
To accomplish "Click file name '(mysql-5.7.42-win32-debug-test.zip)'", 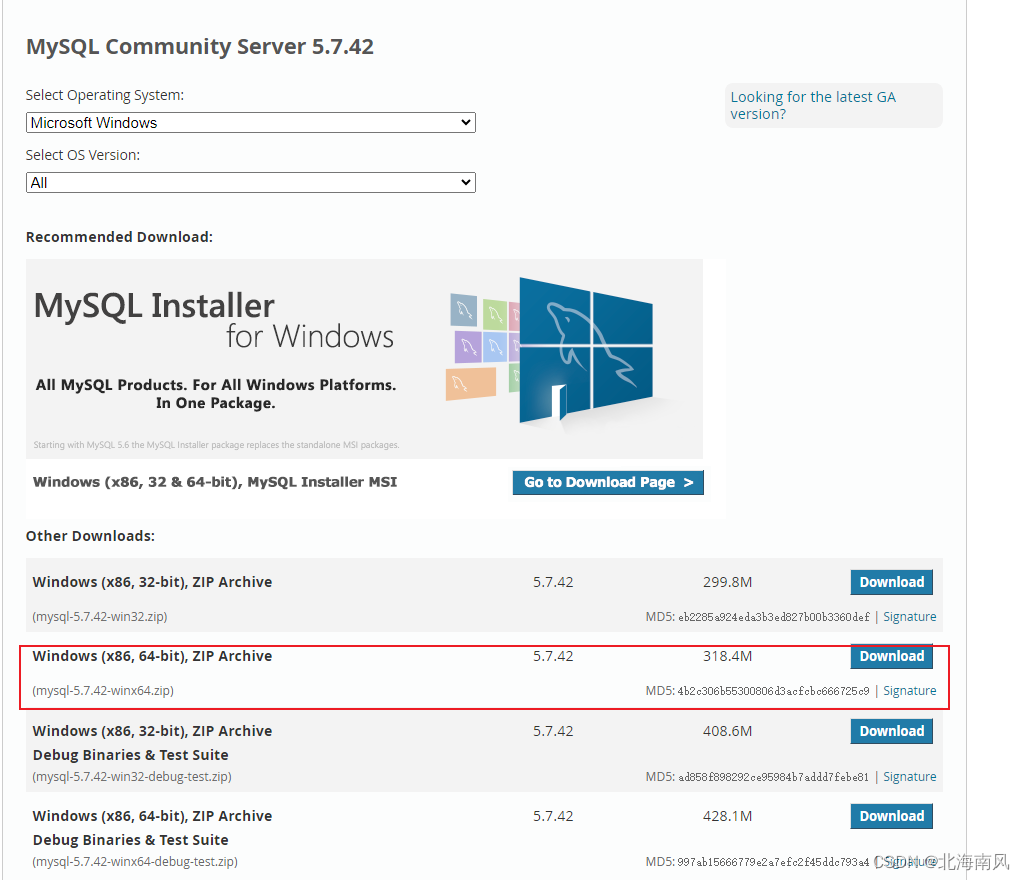I will 132,776.
